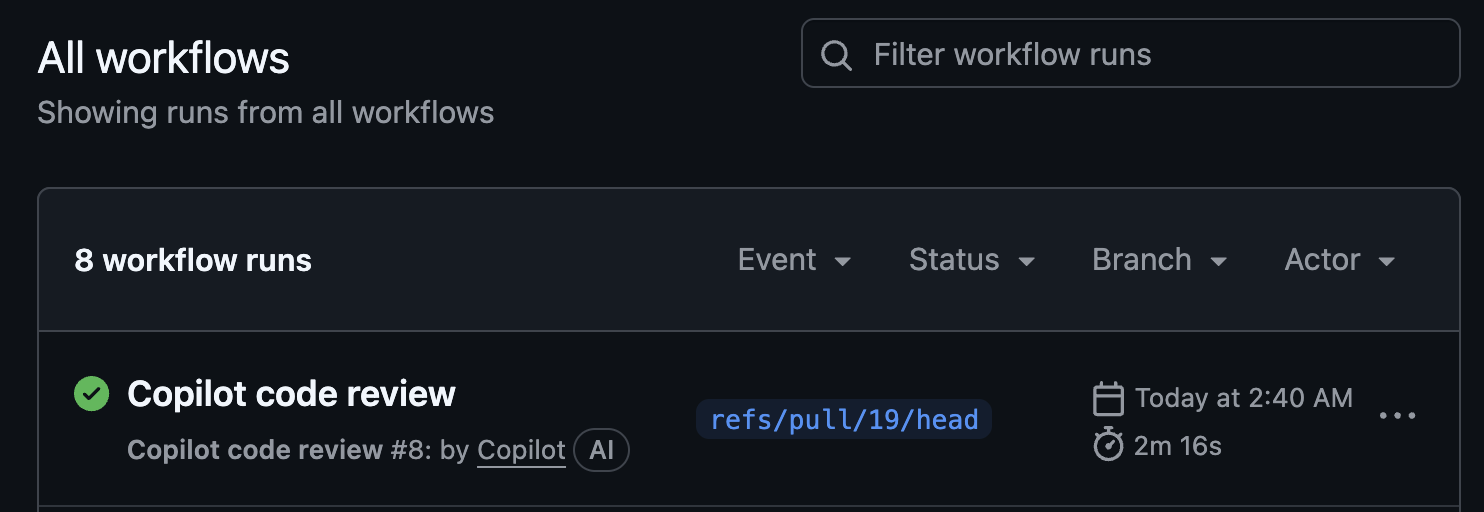
Task: Expand the Branch filter dropdown
Action: click(1159, 260)
